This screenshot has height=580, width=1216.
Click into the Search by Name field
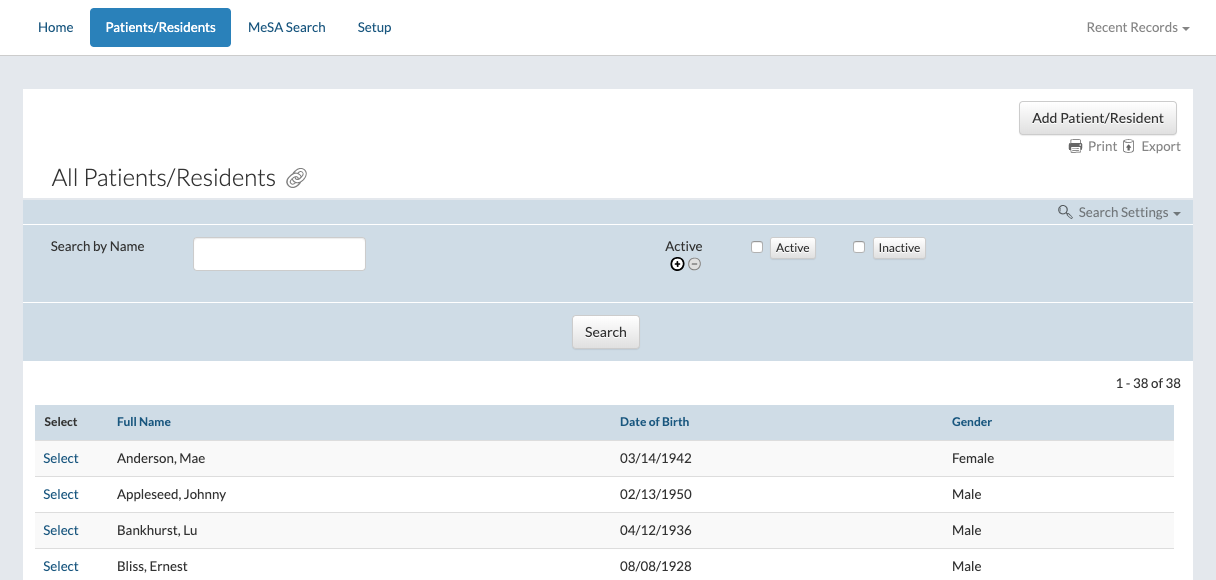tap(279, 254)
